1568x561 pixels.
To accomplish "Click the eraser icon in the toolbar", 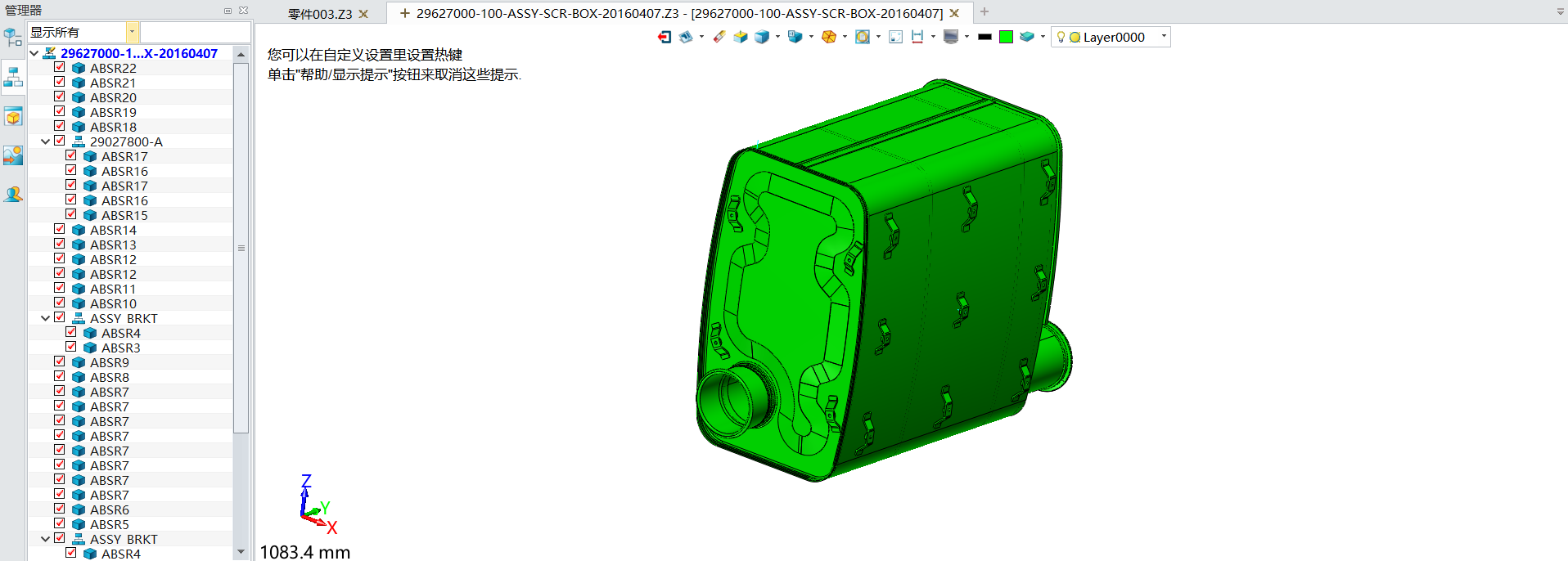I will pos(719,37).
